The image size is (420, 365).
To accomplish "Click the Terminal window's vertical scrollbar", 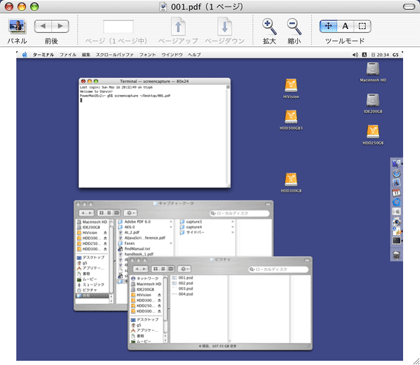I will (228, 135).
